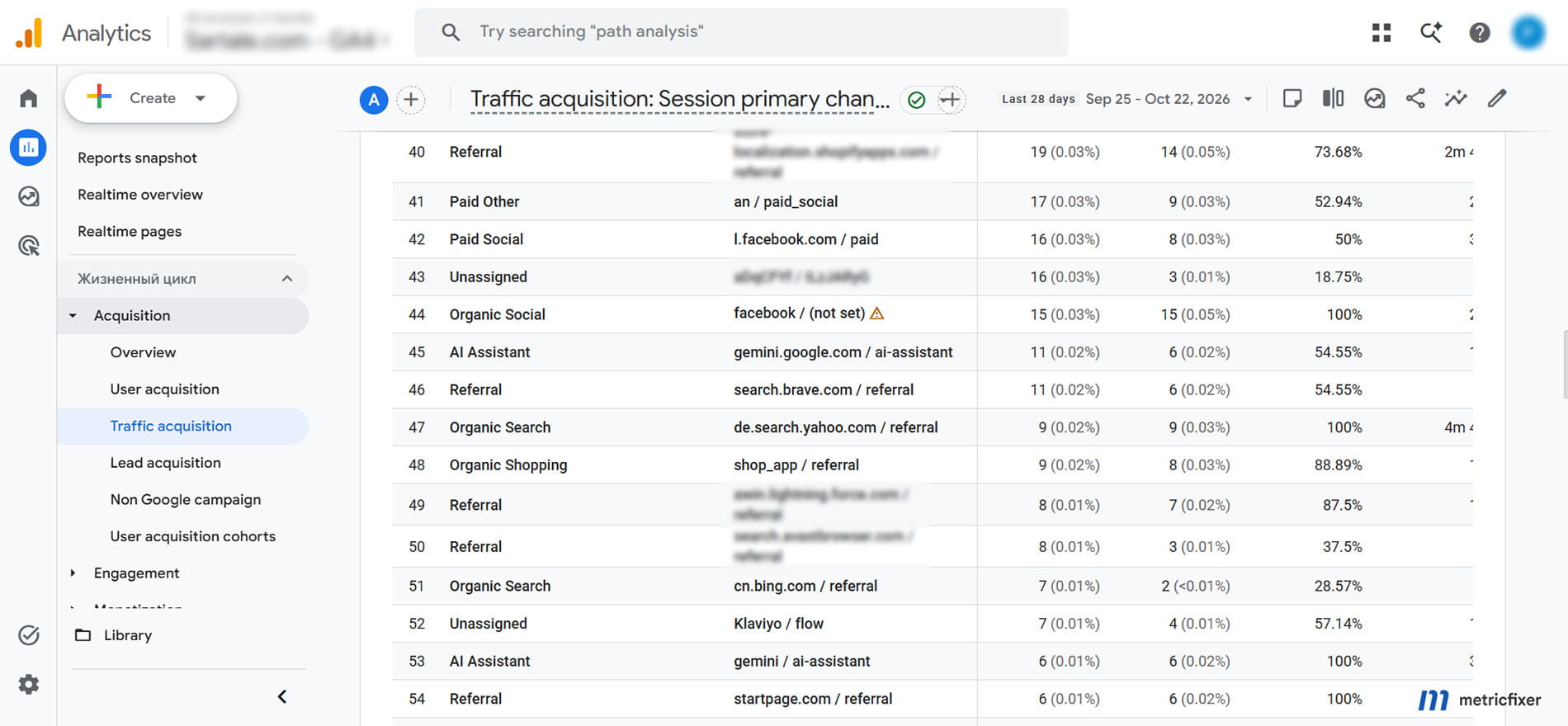Open User acquisition cohorts report
Image resolution: width=1568 pixels, height=726 pixels.
point(193,536)
